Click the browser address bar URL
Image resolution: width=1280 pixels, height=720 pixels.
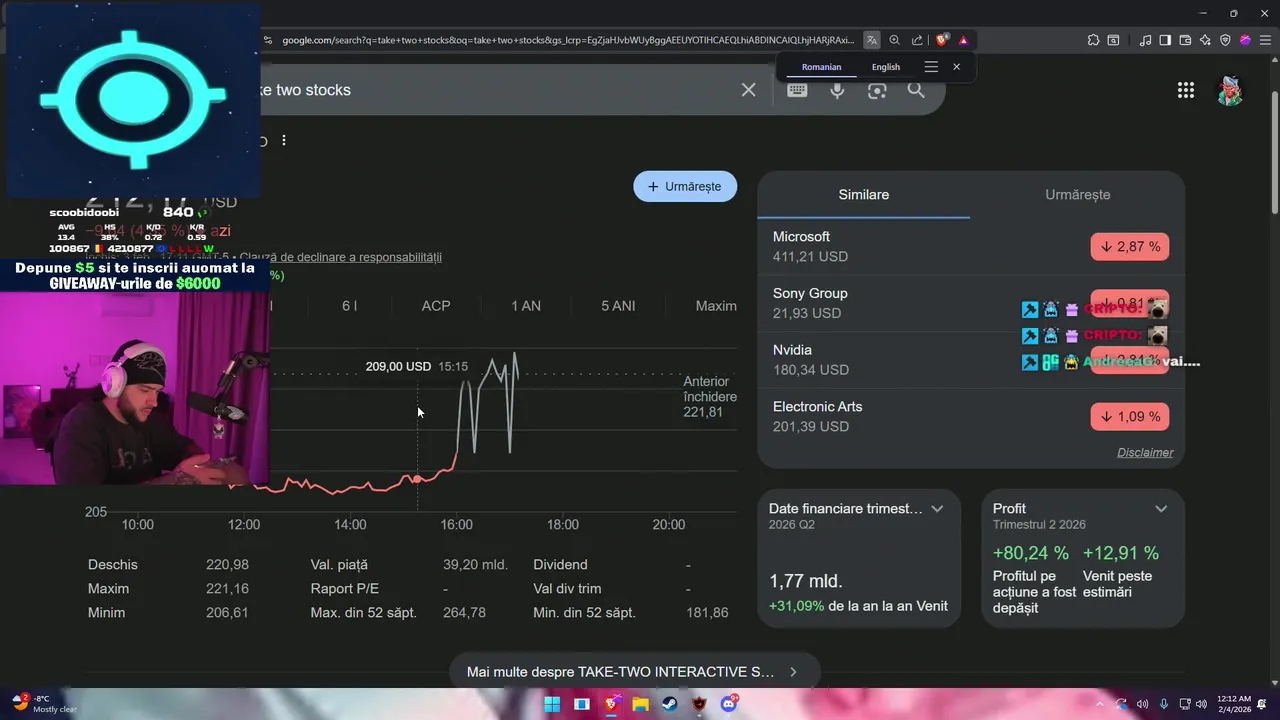click(x=568, y=40)
